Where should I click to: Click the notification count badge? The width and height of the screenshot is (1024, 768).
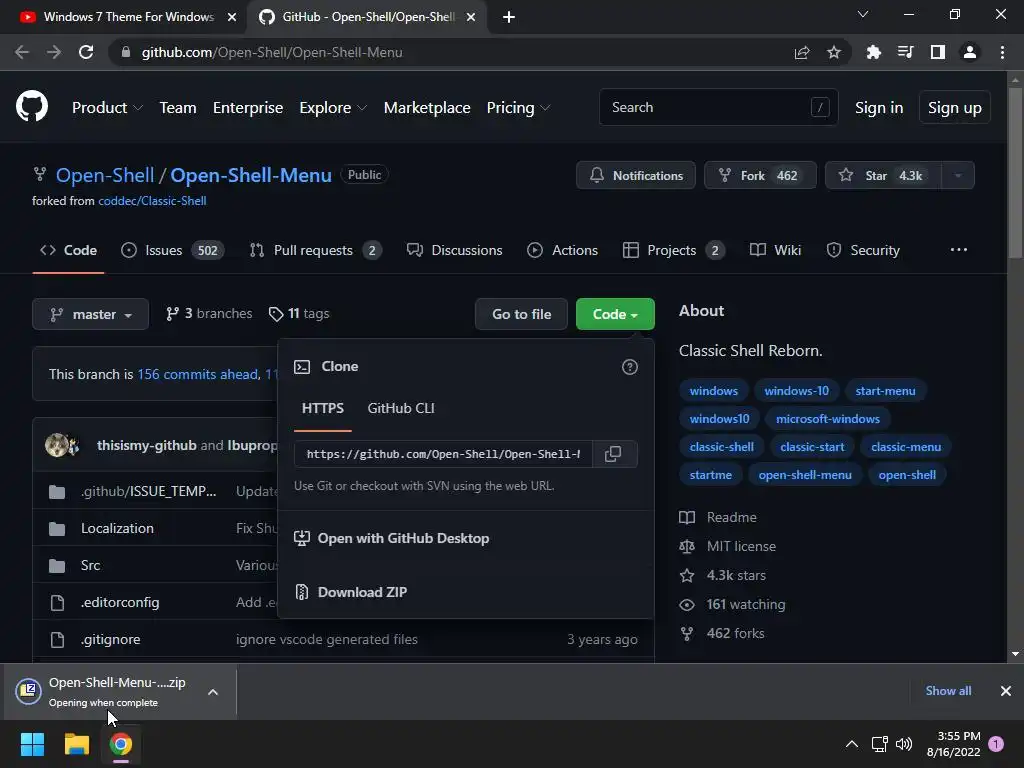pyautogui.click(x=996, y=744)
